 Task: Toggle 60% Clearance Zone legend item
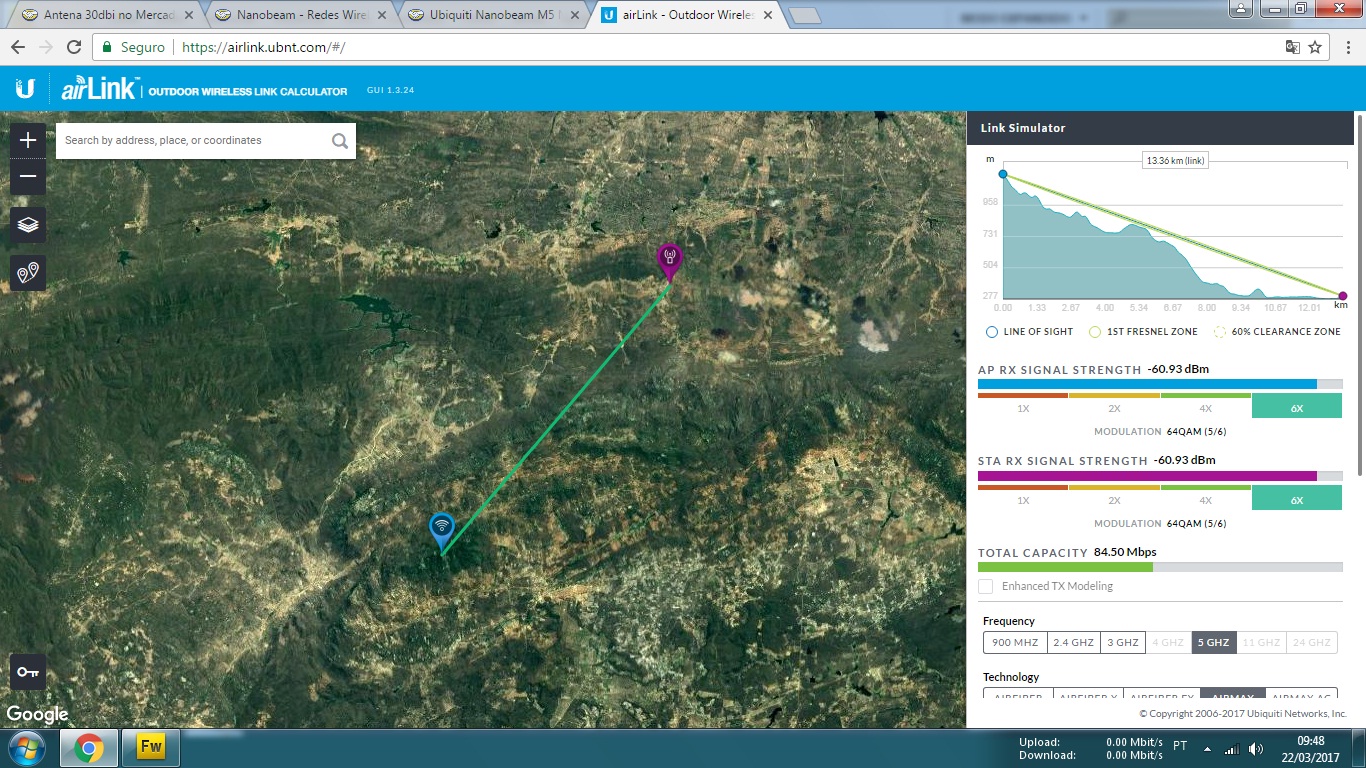[1277, 332]
